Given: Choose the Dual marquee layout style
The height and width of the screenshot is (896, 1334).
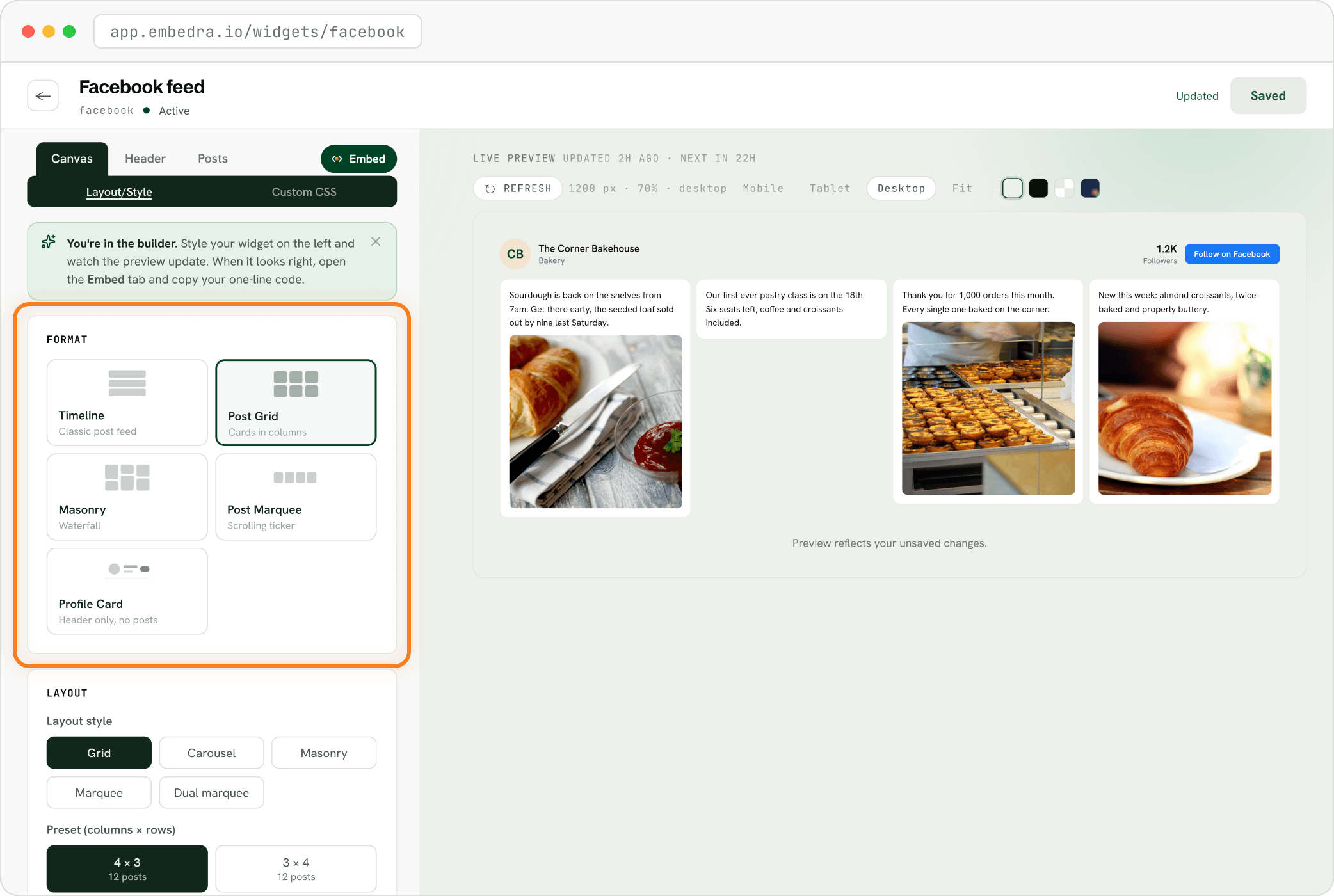Looking at the screenshot, I should [211, 792].
